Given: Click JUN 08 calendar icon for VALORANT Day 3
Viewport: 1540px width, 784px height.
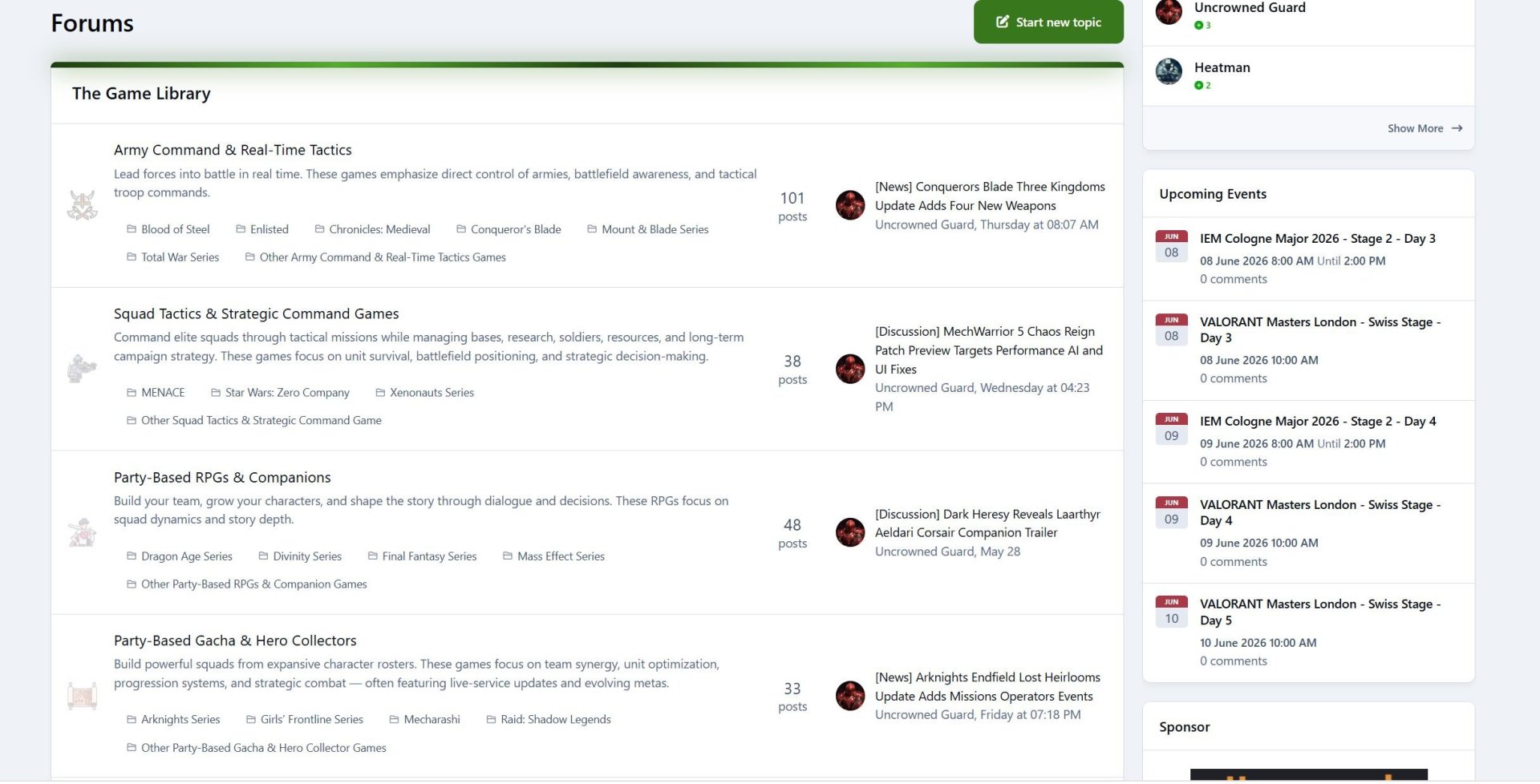Looking at the screenshot, I should pos(1171,329).
